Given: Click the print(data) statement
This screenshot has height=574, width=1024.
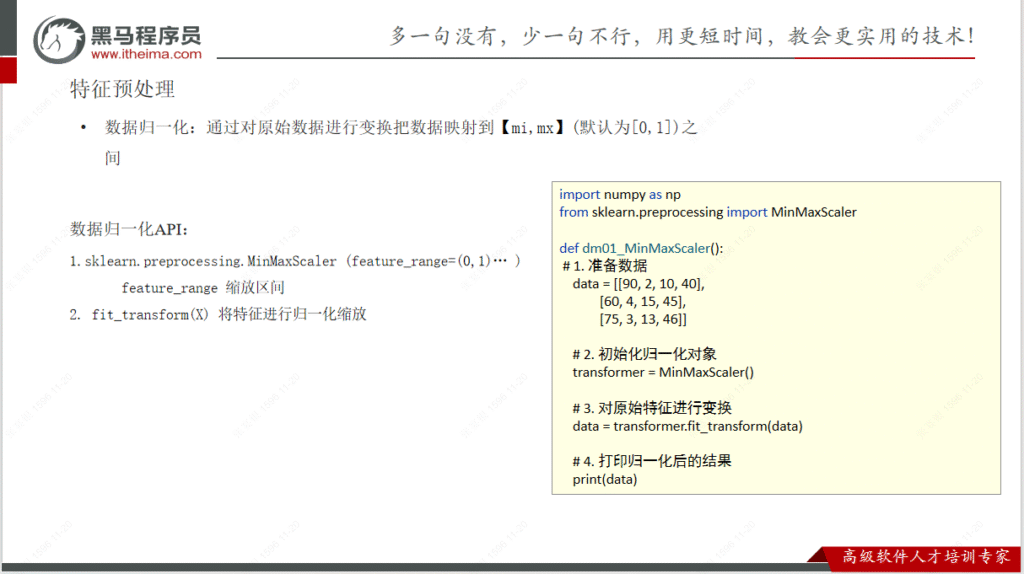Looking at the screenshot, I should [x=604, y=479].
